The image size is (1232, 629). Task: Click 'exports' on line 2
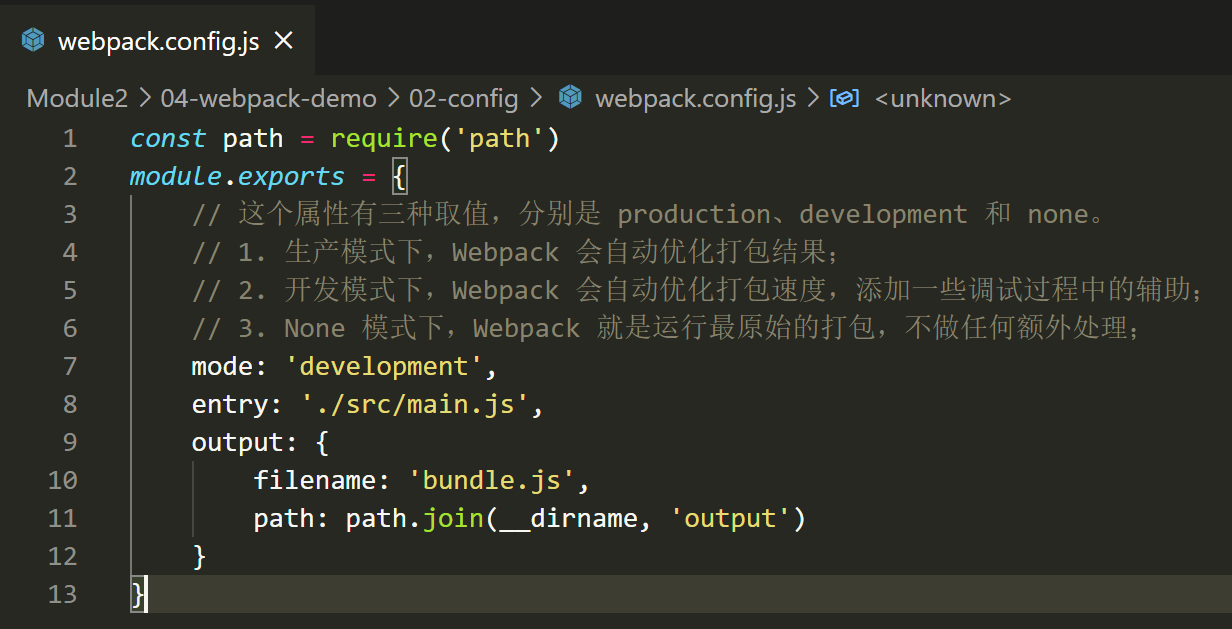click(291, 176)
